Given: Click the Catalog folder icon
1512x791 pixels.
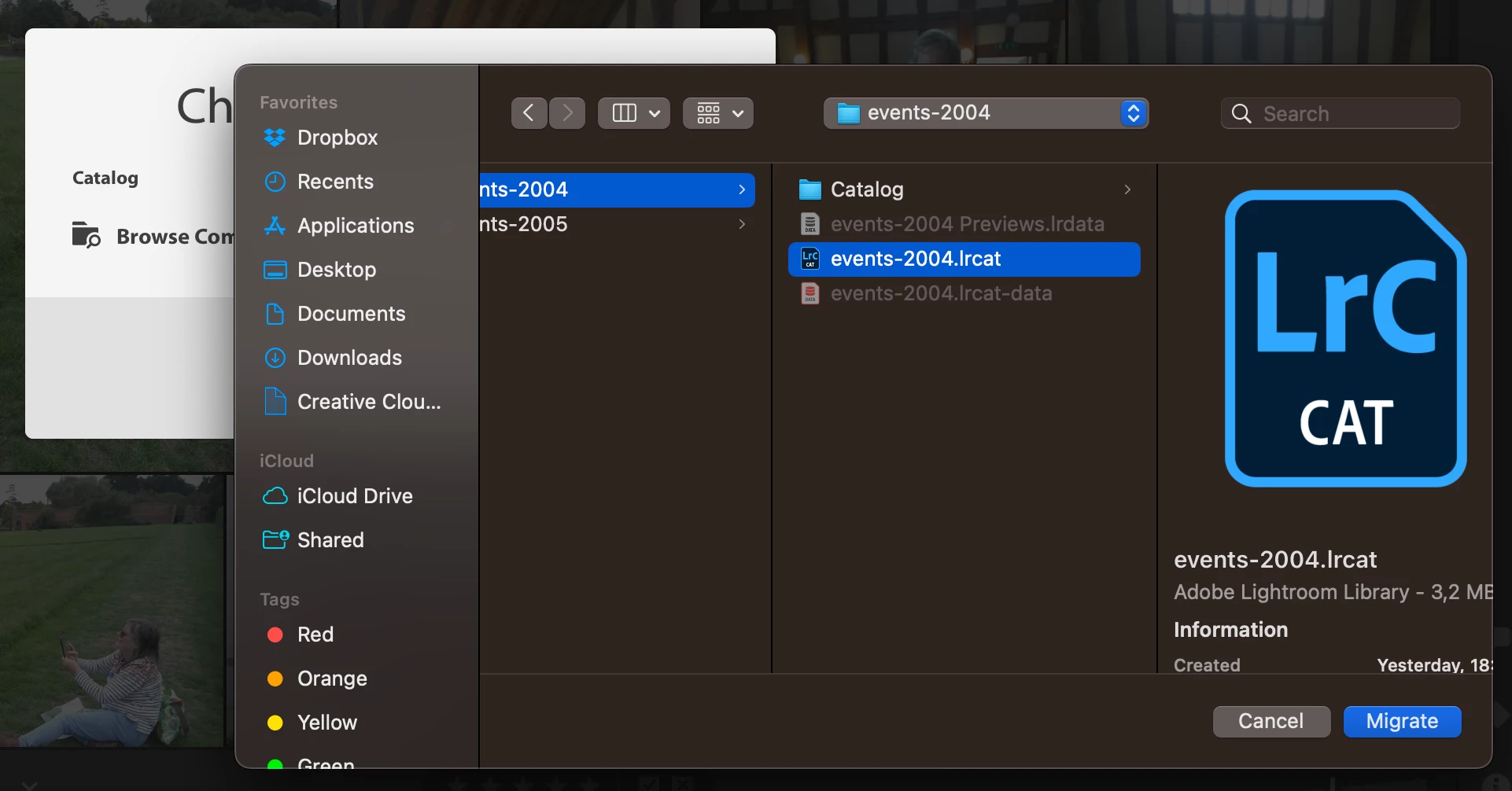Looking at the screenshot, I should tap(810, 189).
